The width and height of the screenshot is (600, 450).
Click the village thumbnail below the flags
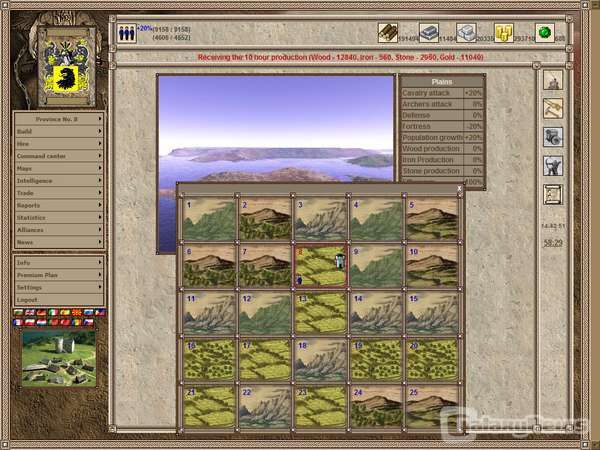(x=59, y=358)
